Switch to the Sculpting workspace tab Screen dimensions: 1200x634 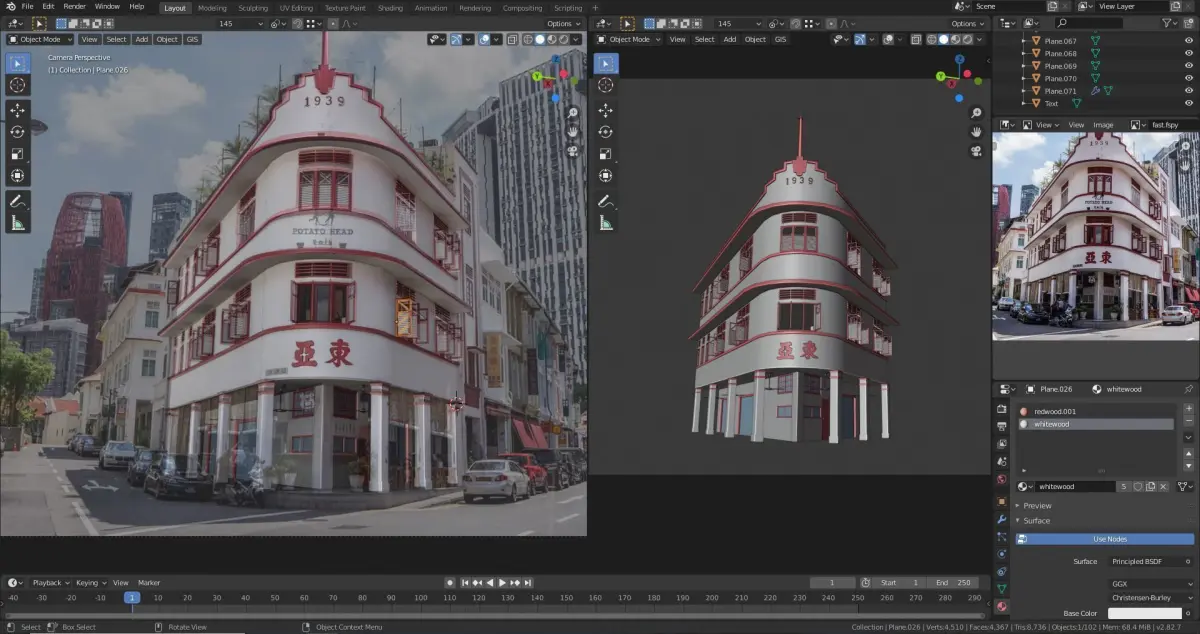pyautogui.click(x=253, y=7)
